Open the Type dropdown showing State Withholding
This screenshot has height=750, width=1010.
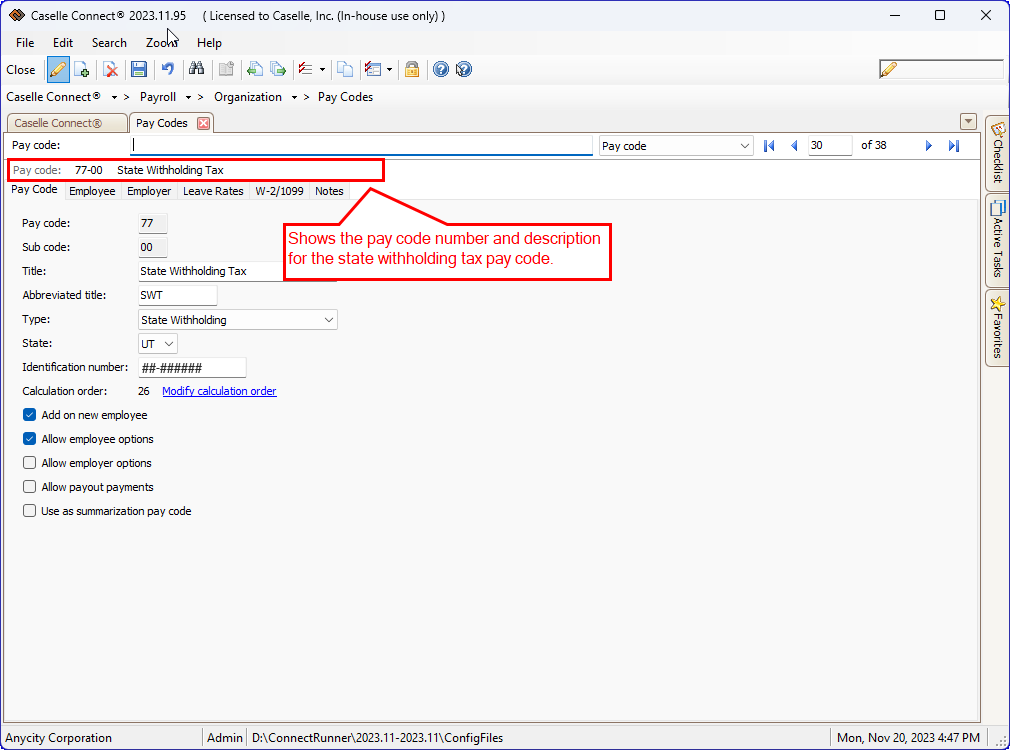point(329,319)
